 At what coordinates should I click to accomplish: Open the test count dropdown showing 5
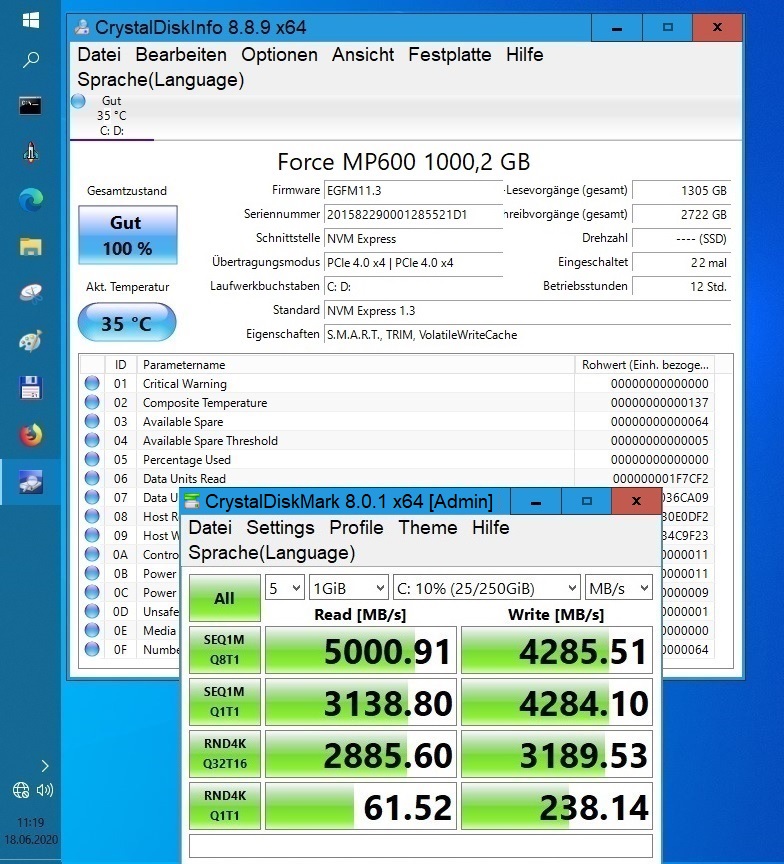285,588
